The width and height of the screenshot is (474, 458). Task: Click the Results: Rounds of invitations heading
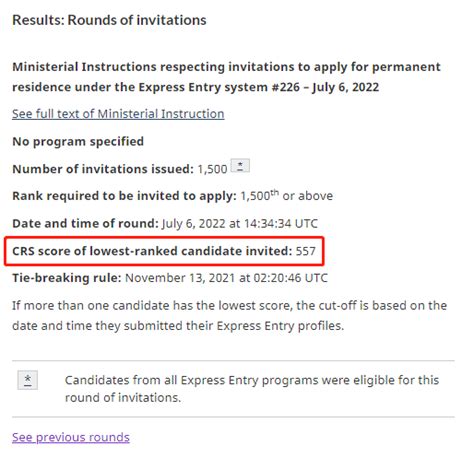pos(109,20)
